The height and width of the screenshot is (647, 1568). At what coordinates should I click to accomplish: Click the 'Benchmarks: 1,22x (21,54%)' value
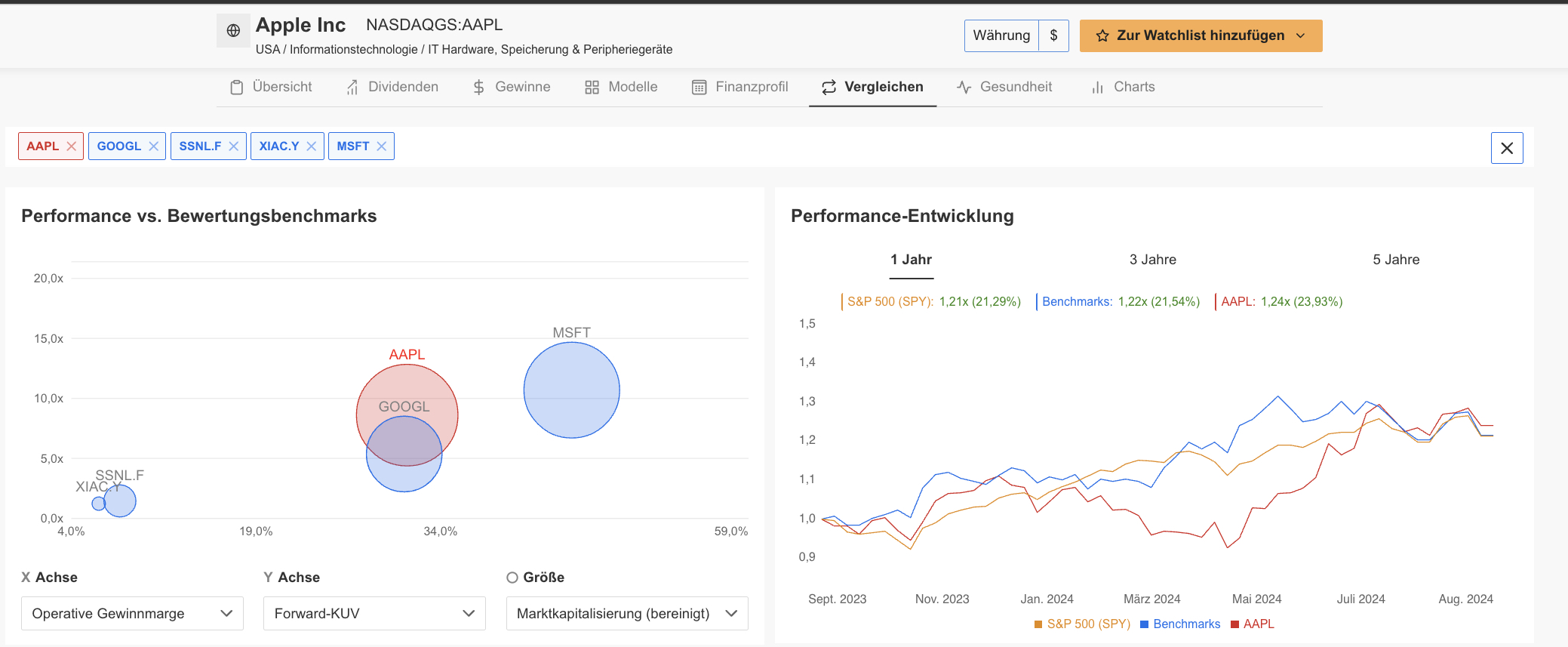coord(1121,302)
